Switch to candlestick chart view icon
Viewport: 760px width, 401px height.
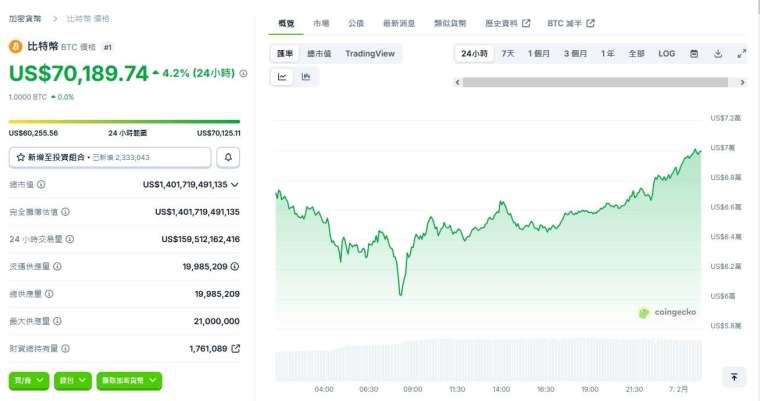coord(306,76)
